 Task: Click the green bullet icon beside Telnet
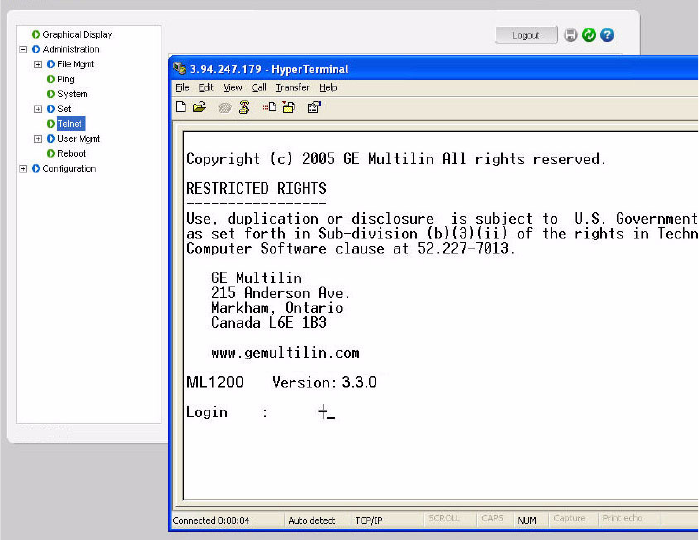coord(51,124)
